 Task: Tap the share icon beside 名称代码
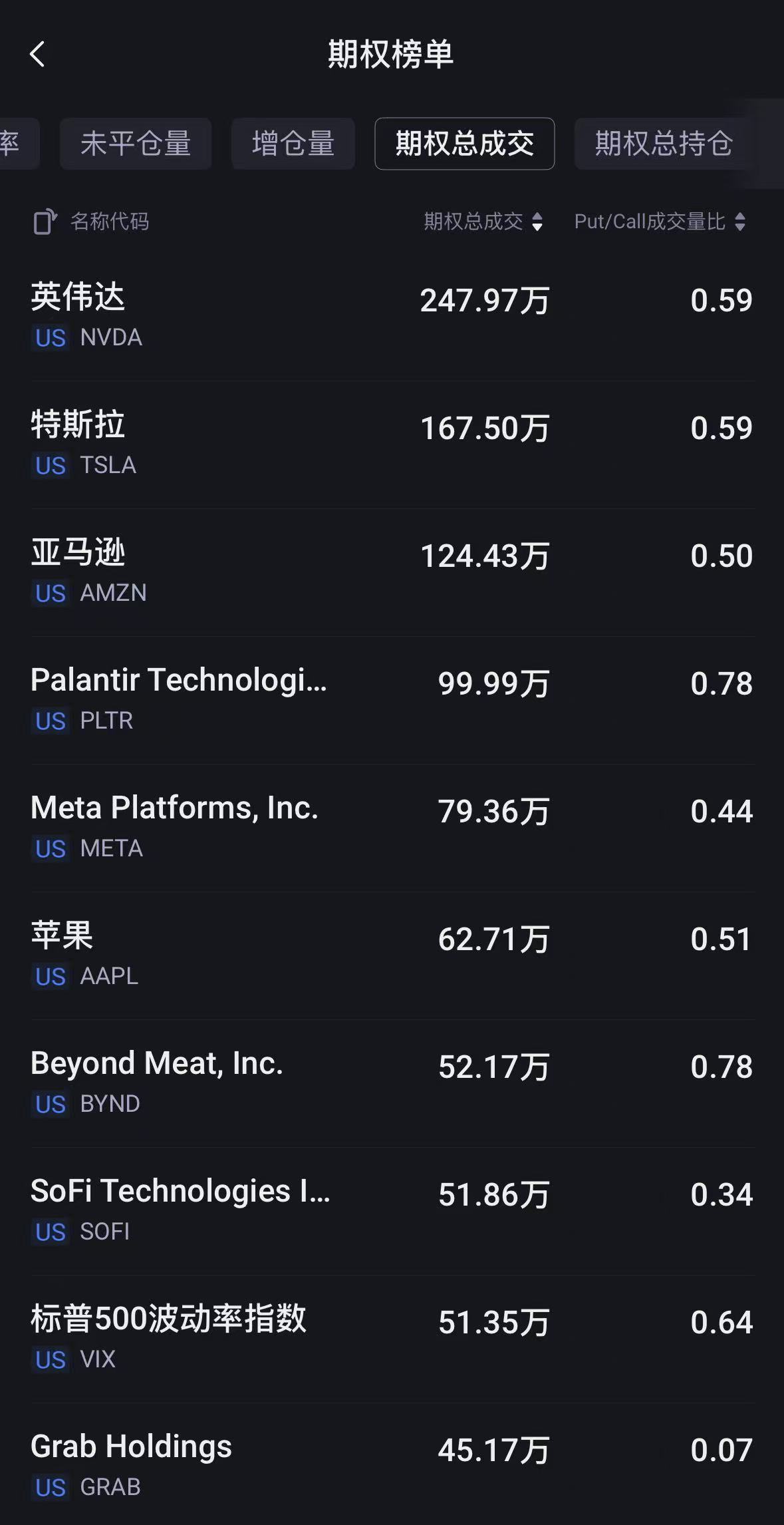tap(45, 222)
